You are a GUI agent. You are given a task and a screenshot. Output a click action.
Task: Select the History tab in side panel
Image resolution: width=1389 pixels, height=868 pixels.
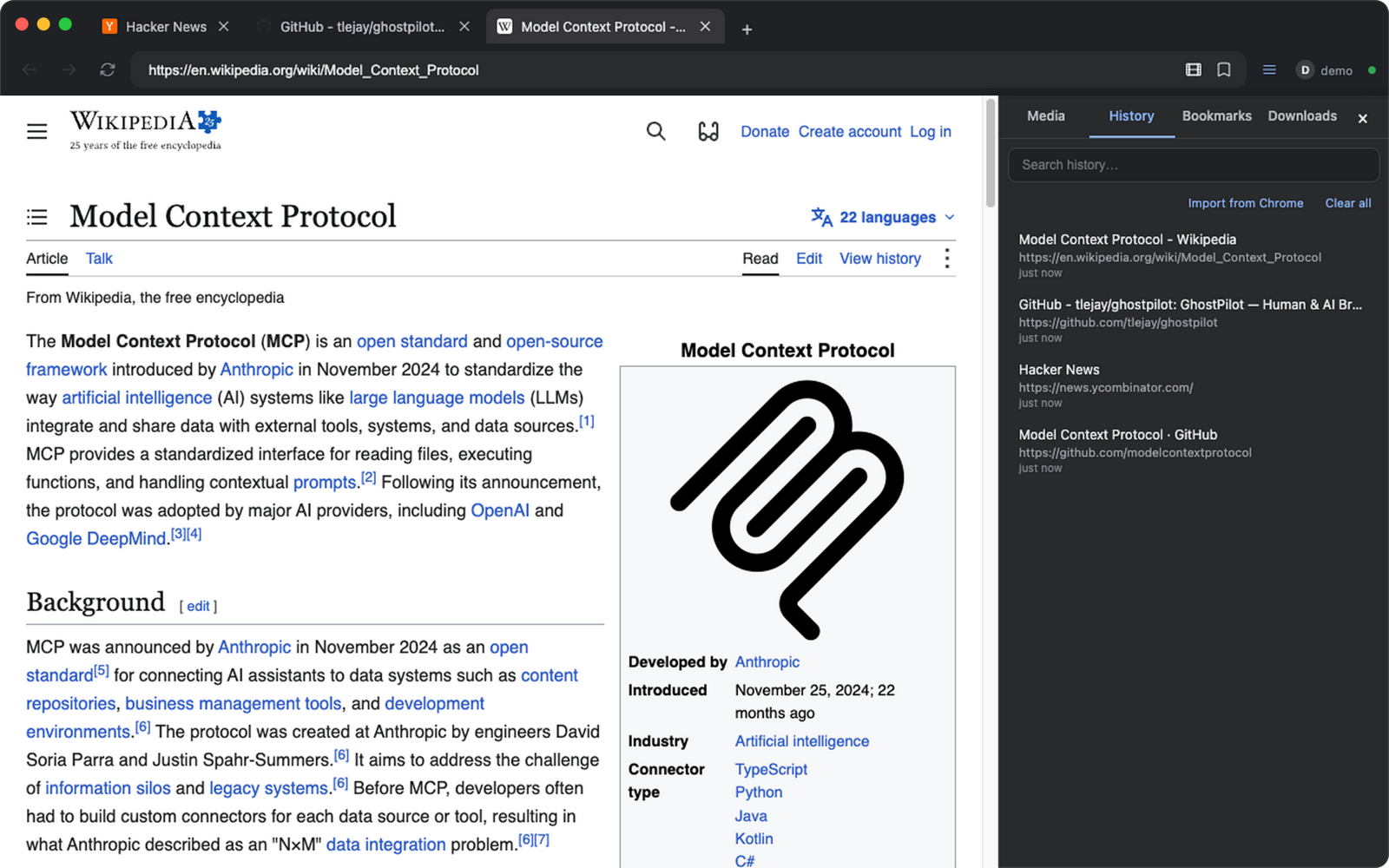tap(1131, 116)
